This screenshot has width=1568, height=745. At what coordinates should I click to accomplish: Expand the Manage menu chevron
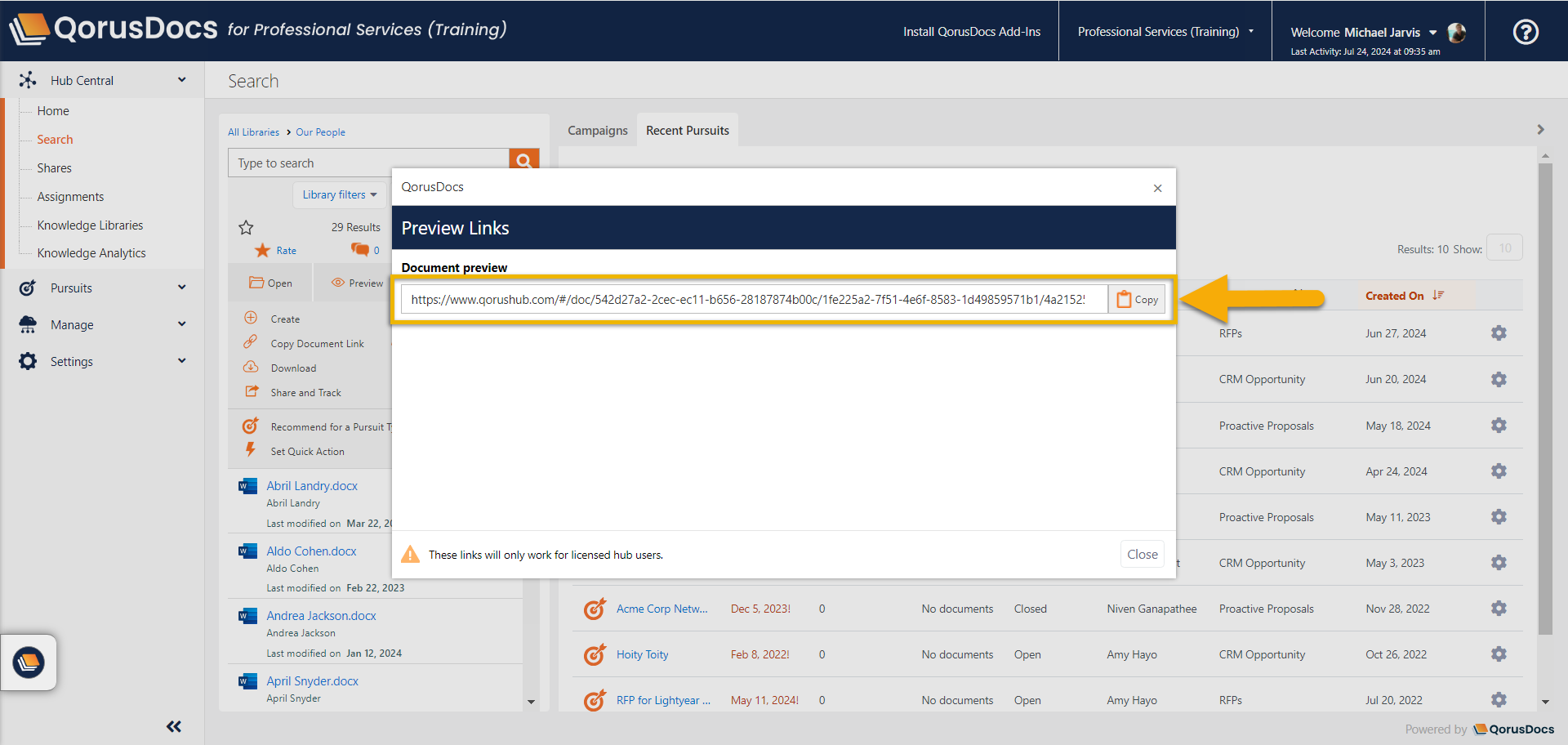tap(181, 324)
